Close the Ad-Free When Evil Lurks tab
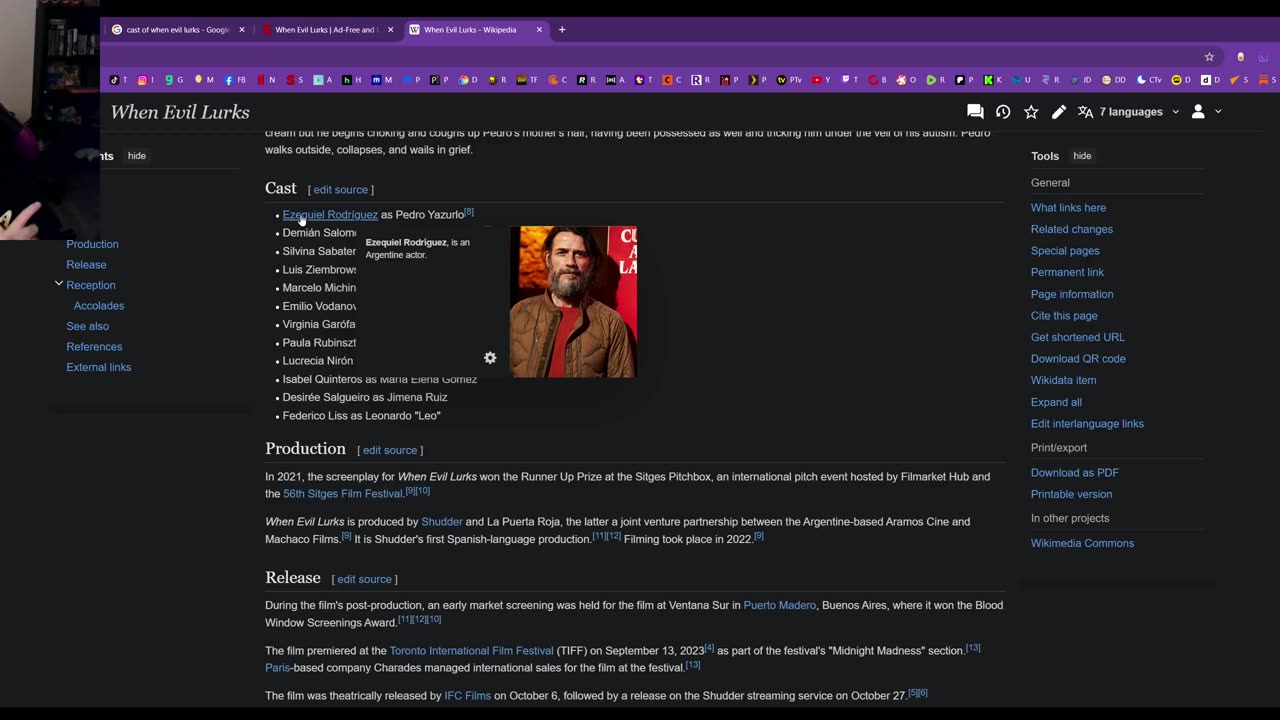Viewport: 1280px width, 720px height. click(391, 30)
